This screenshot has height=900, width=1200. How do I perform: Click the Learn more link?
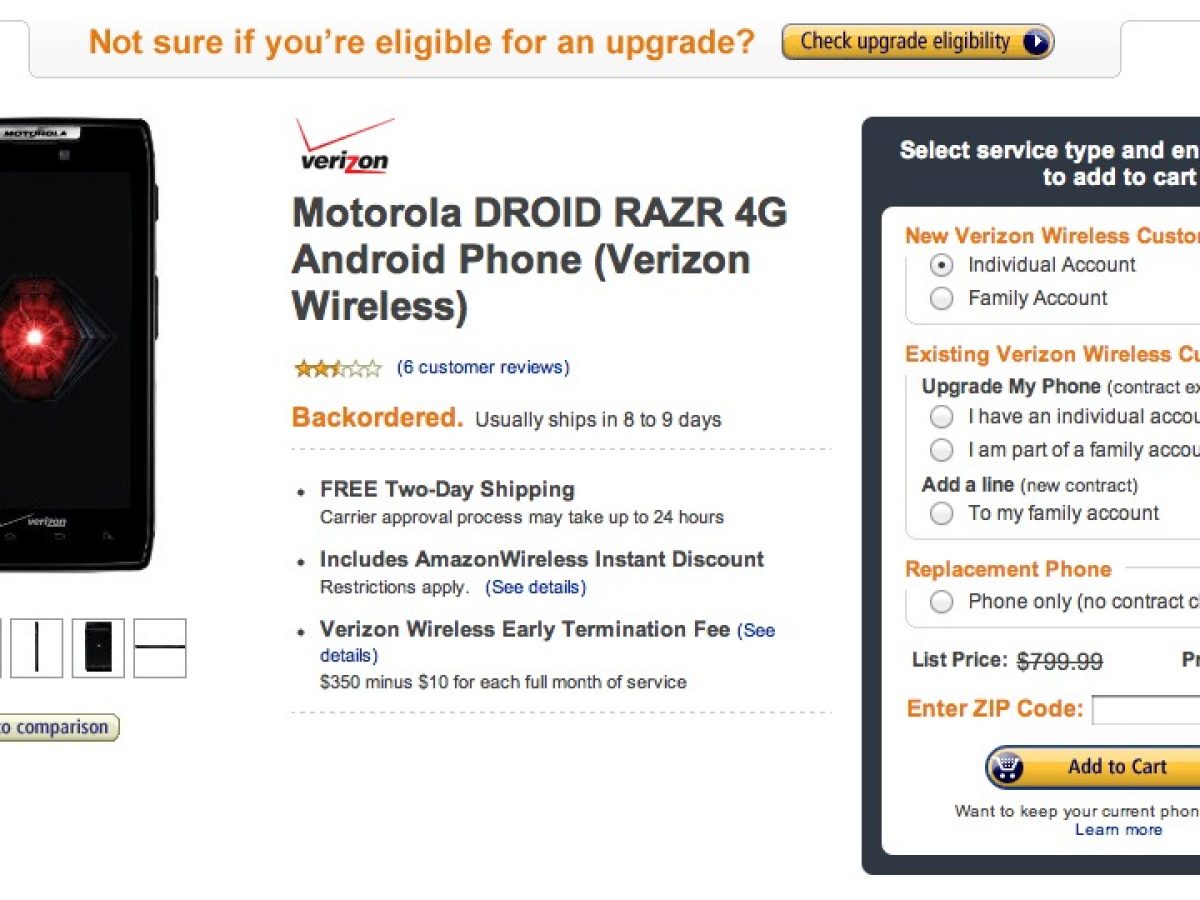(x=1118, y=830)
